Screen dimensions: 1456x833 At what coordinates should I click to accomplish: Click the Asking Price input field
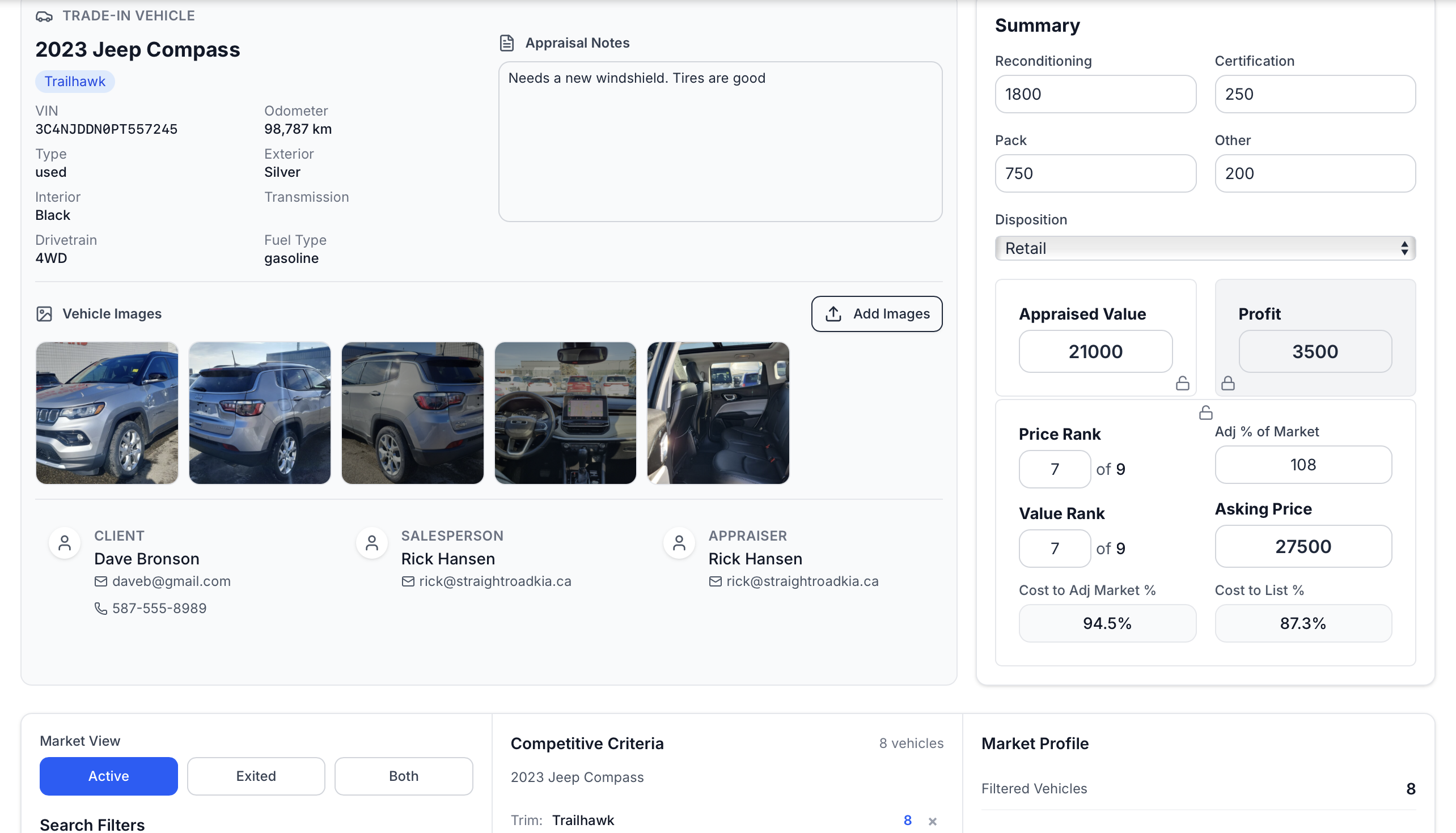coord(1302,546)
